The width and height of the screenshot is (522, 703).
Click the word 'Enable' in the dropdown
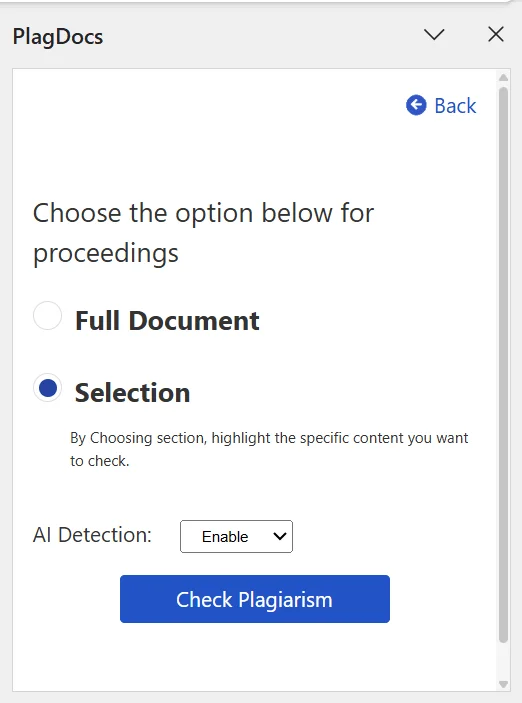[225, 537]
